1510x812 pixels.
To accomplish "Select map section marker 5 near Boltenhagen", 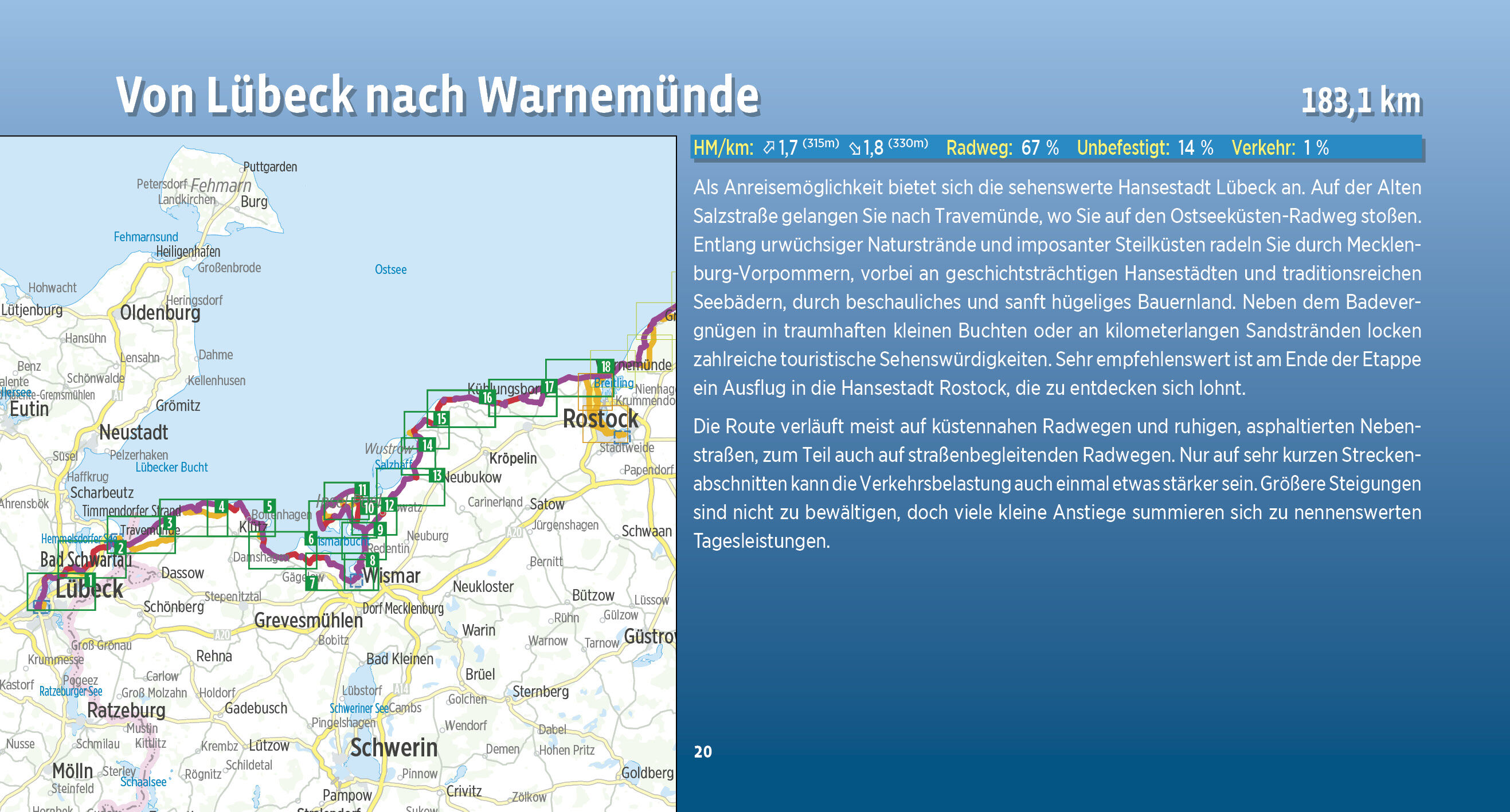I will coord(268,507).
